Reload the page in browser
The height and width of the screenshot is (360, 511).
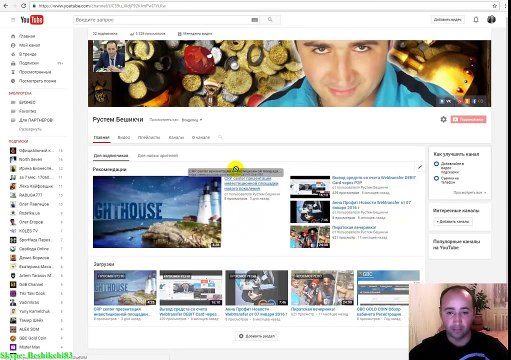click(23, 6)
